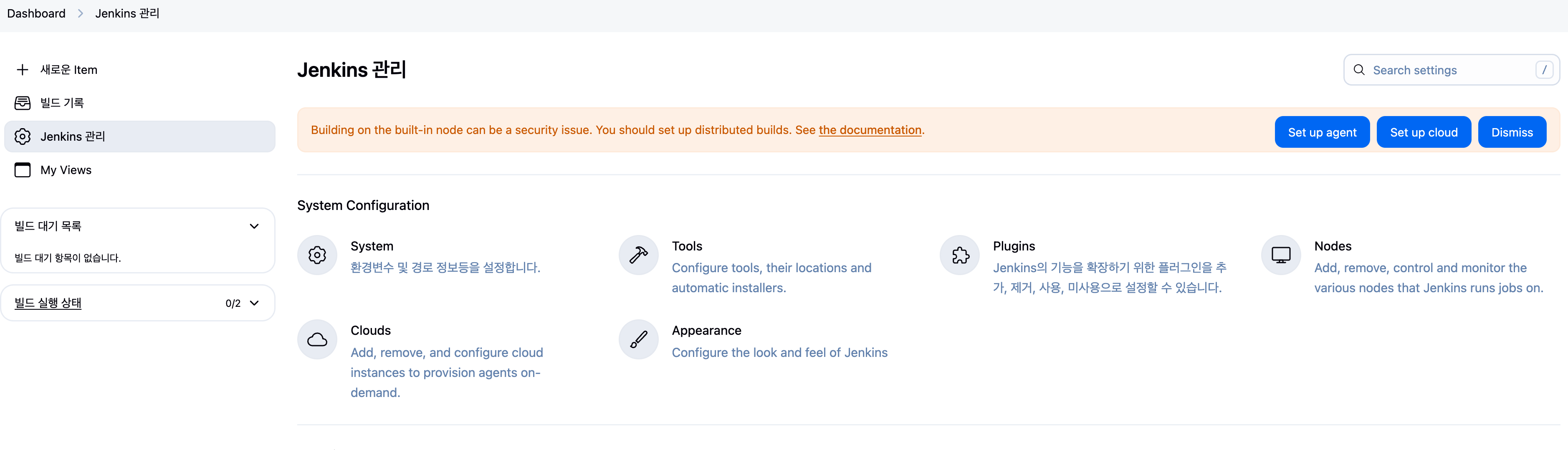This screenshot has width=1568, height=450.
Task: Click the magnifier icon in Search settings
Action: (x=1358, y=70)
